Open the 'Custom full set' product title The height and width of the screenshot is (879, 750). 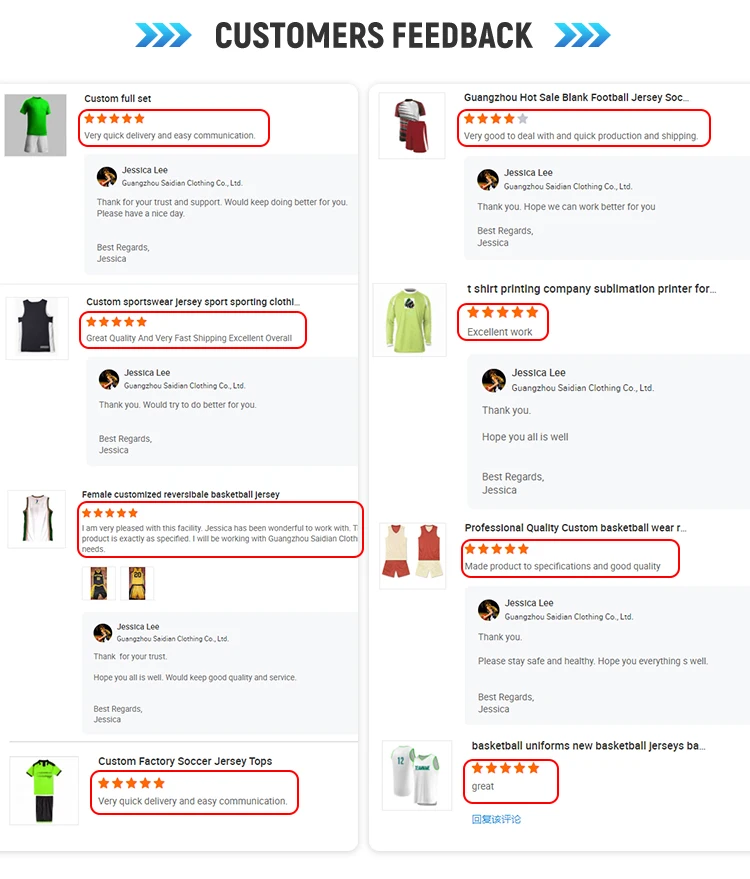point(118,99)
